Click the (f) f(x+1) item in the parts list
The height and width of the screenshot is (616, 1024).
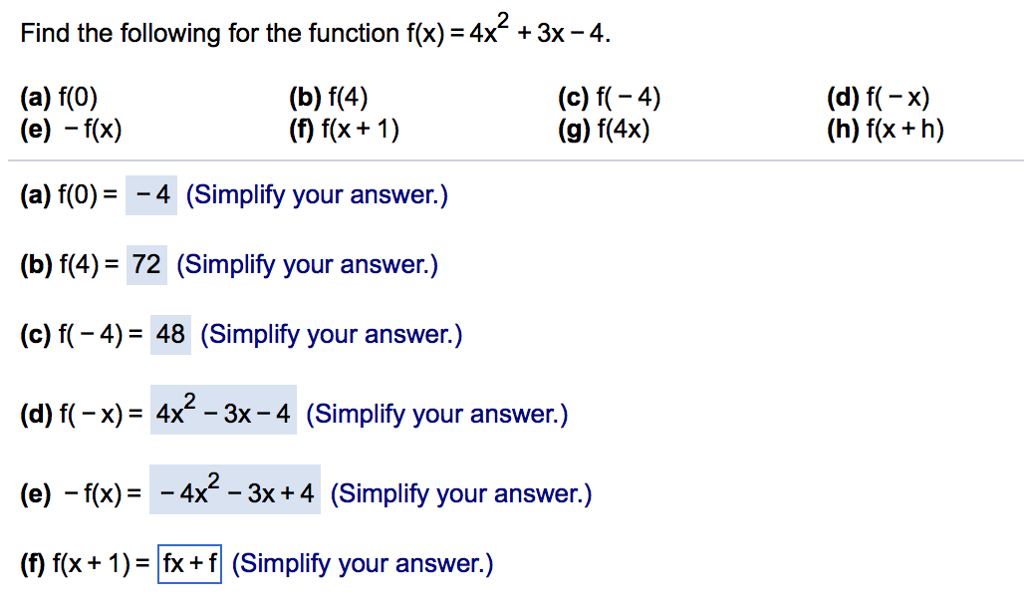click(344, 129)
